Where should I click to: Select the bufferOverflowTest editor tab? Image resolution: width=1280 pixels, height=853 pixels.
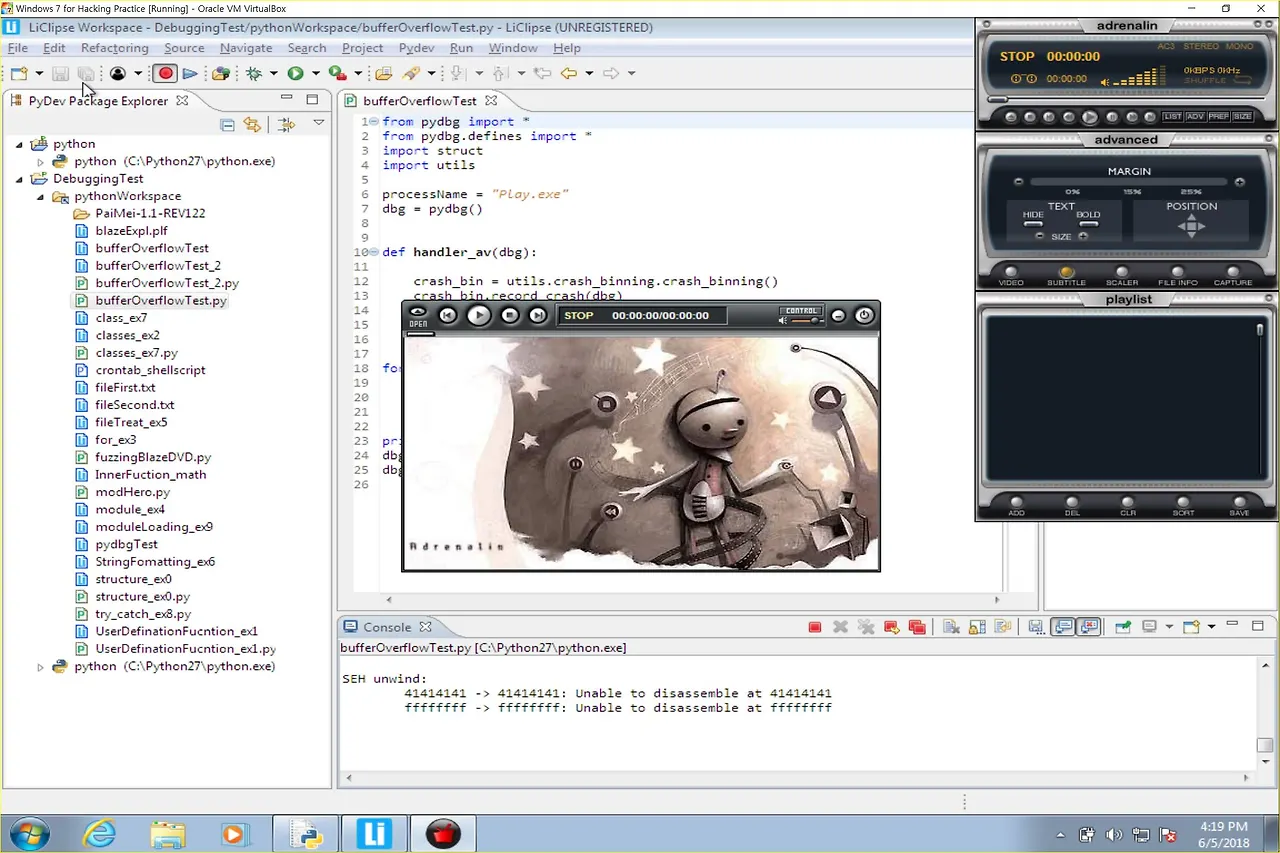(x=419, y=101)
